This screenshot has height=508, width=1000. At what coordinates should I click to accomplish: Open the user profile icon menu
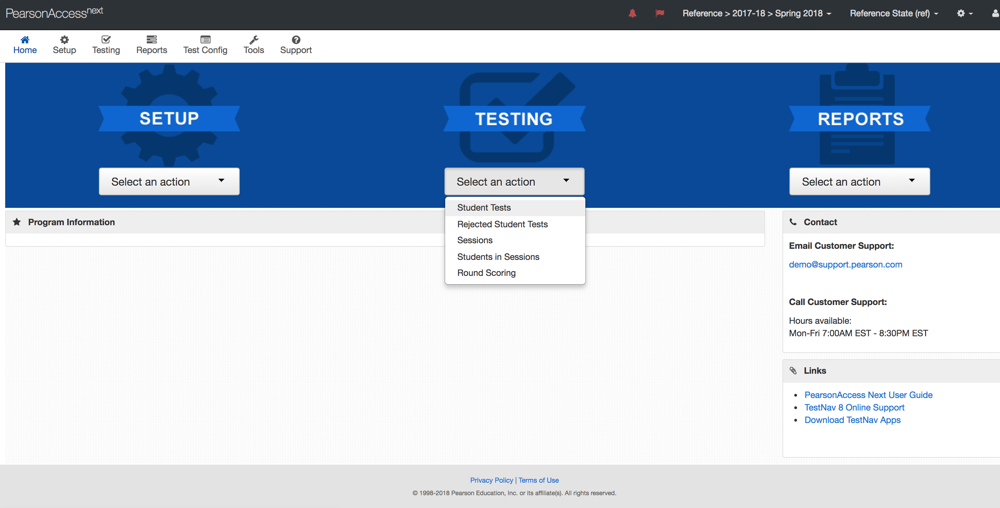994,14
